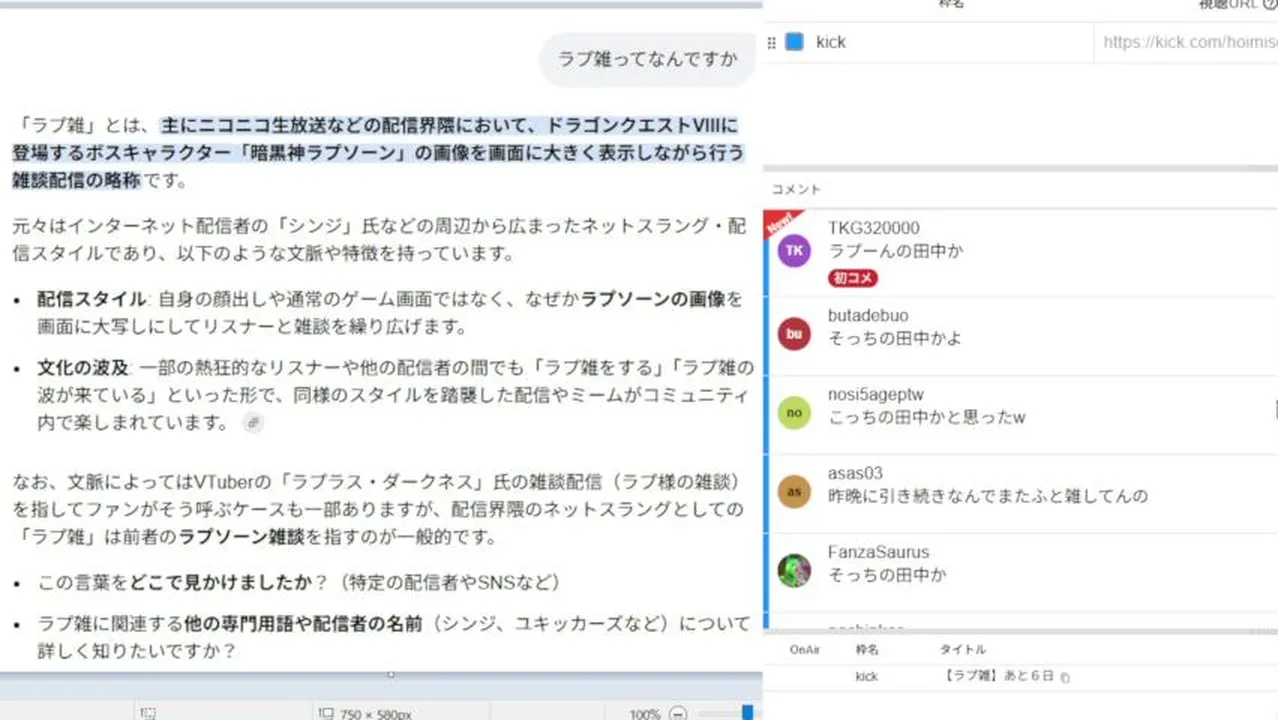The image size is (1278, 720).
Task: Click the canvas size icon in status bar
Action: tap(325, 713)
